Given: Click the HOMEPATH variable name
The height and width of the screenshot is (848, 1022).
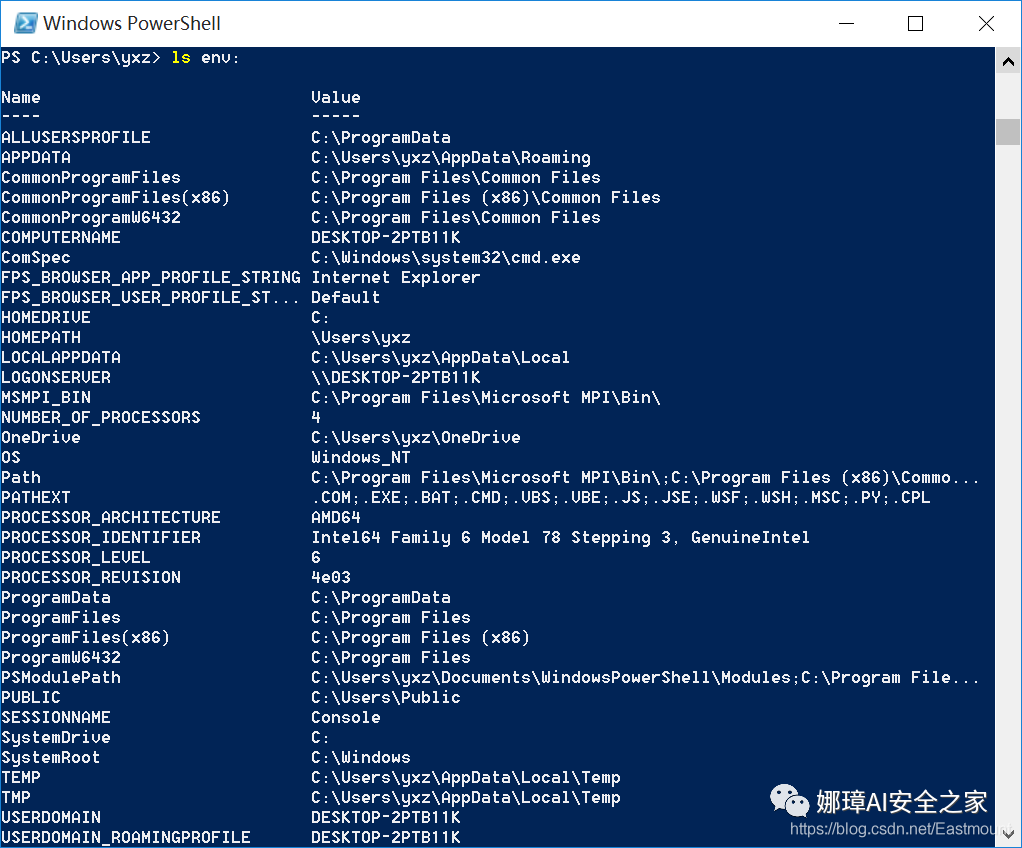Looking at the screenshot, I should pyautogui.click(x=41, y=338).
